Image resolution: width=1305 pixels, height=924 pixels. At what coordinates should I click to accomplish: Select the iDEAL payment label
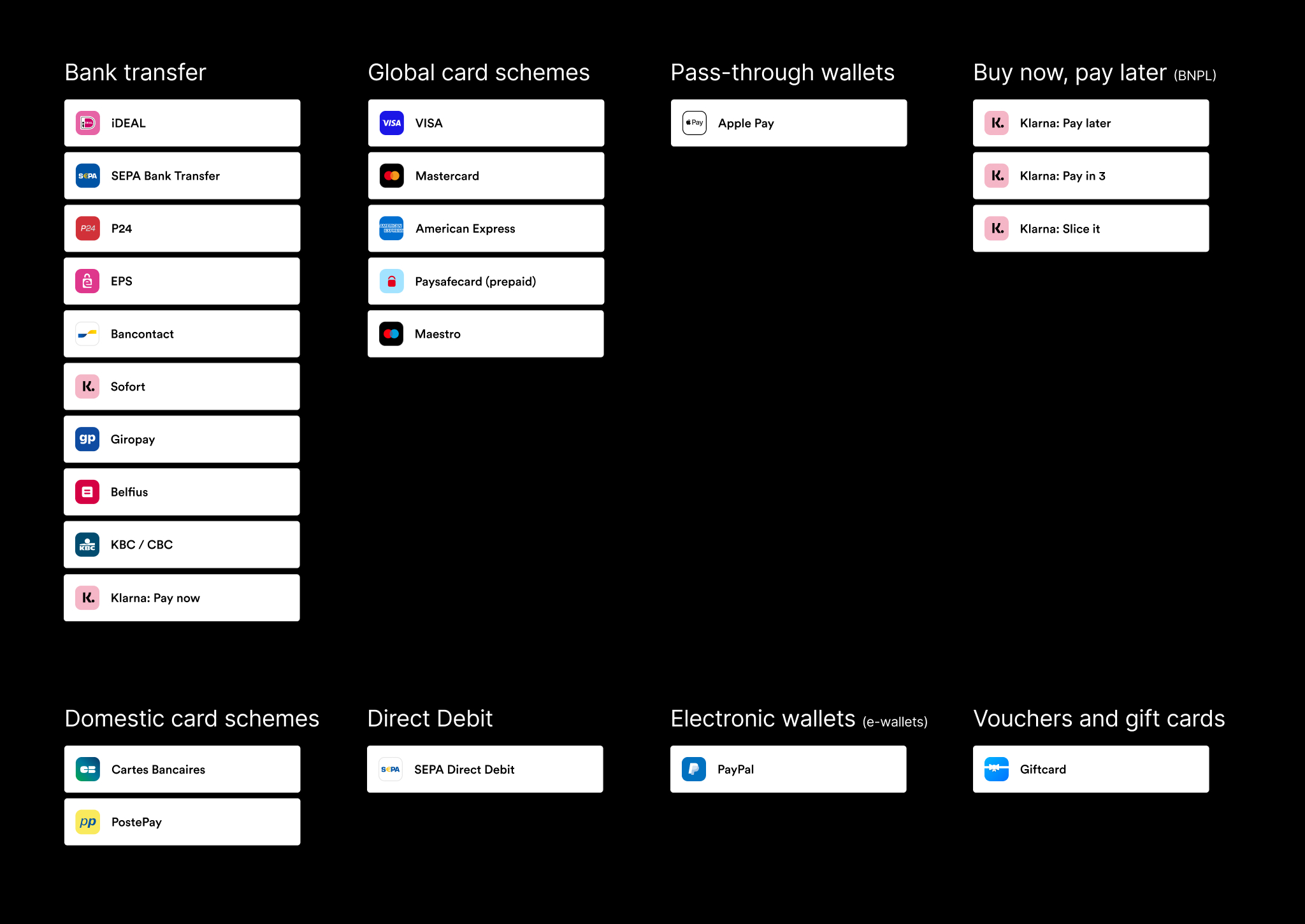pyautogui.click(x=129, y=123)
